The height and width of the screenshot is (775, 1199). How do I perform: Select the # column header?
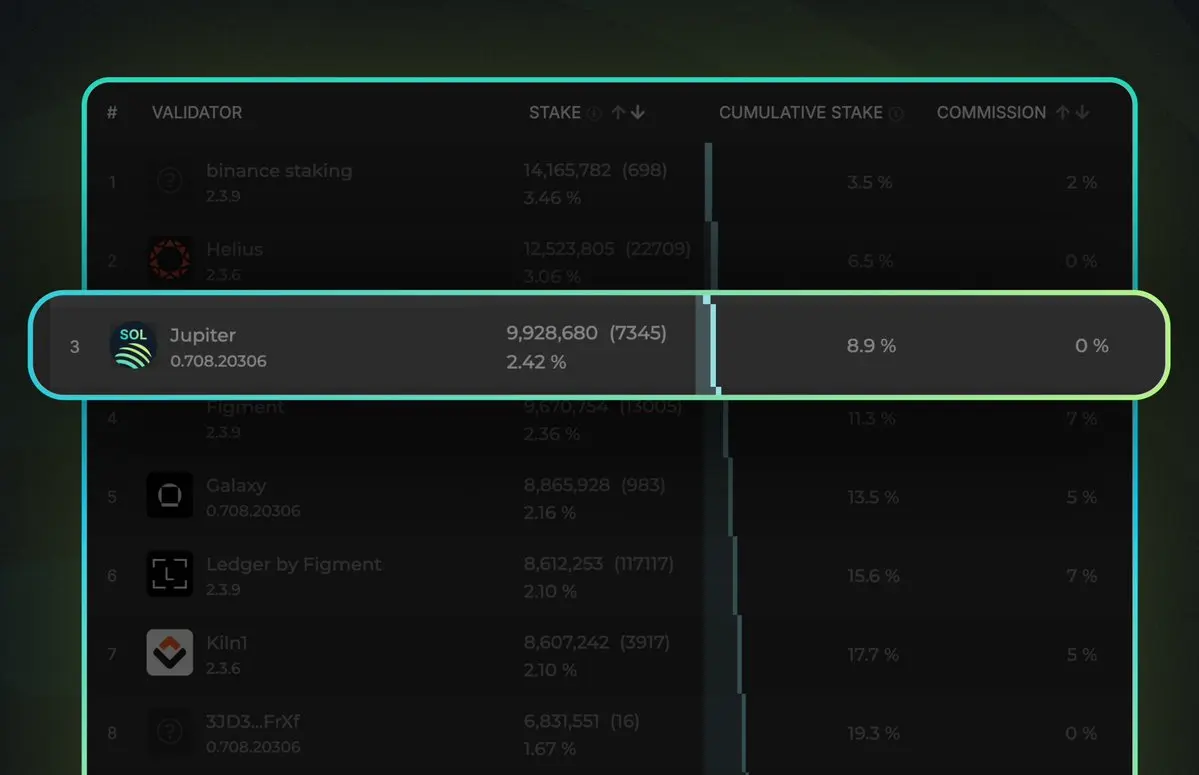click(x=112, y=112)
